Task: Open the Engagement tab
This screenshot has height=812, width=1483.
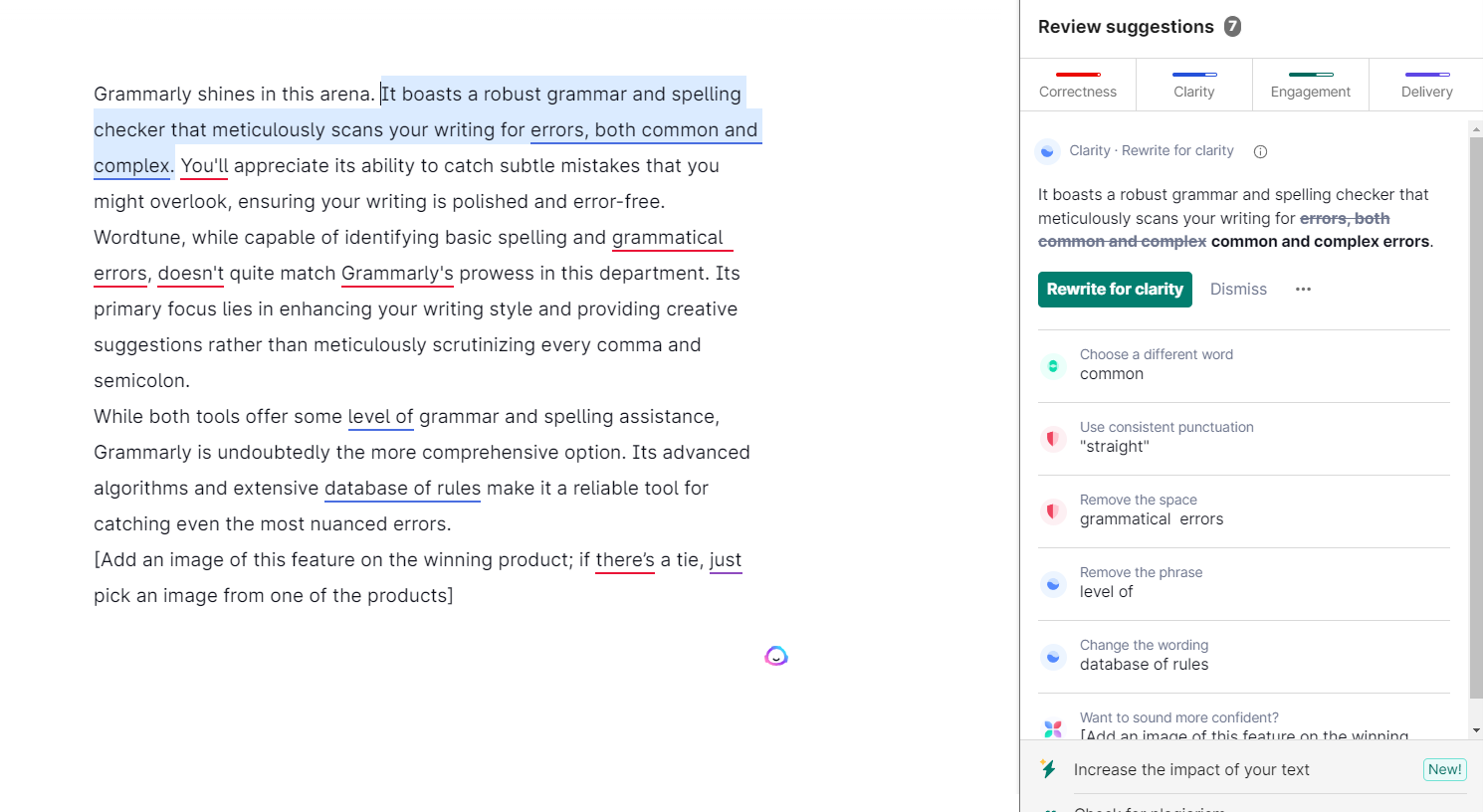Action: (x=1311, y=85)
